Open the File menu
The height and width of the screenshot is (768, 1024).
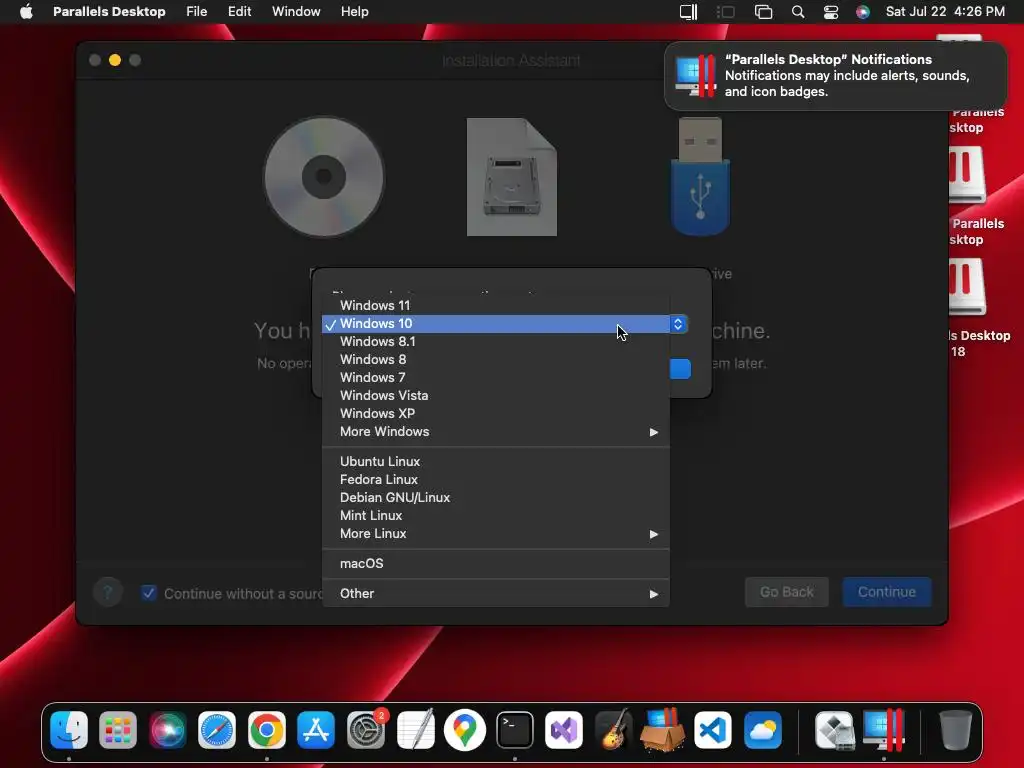coord(197,11)
